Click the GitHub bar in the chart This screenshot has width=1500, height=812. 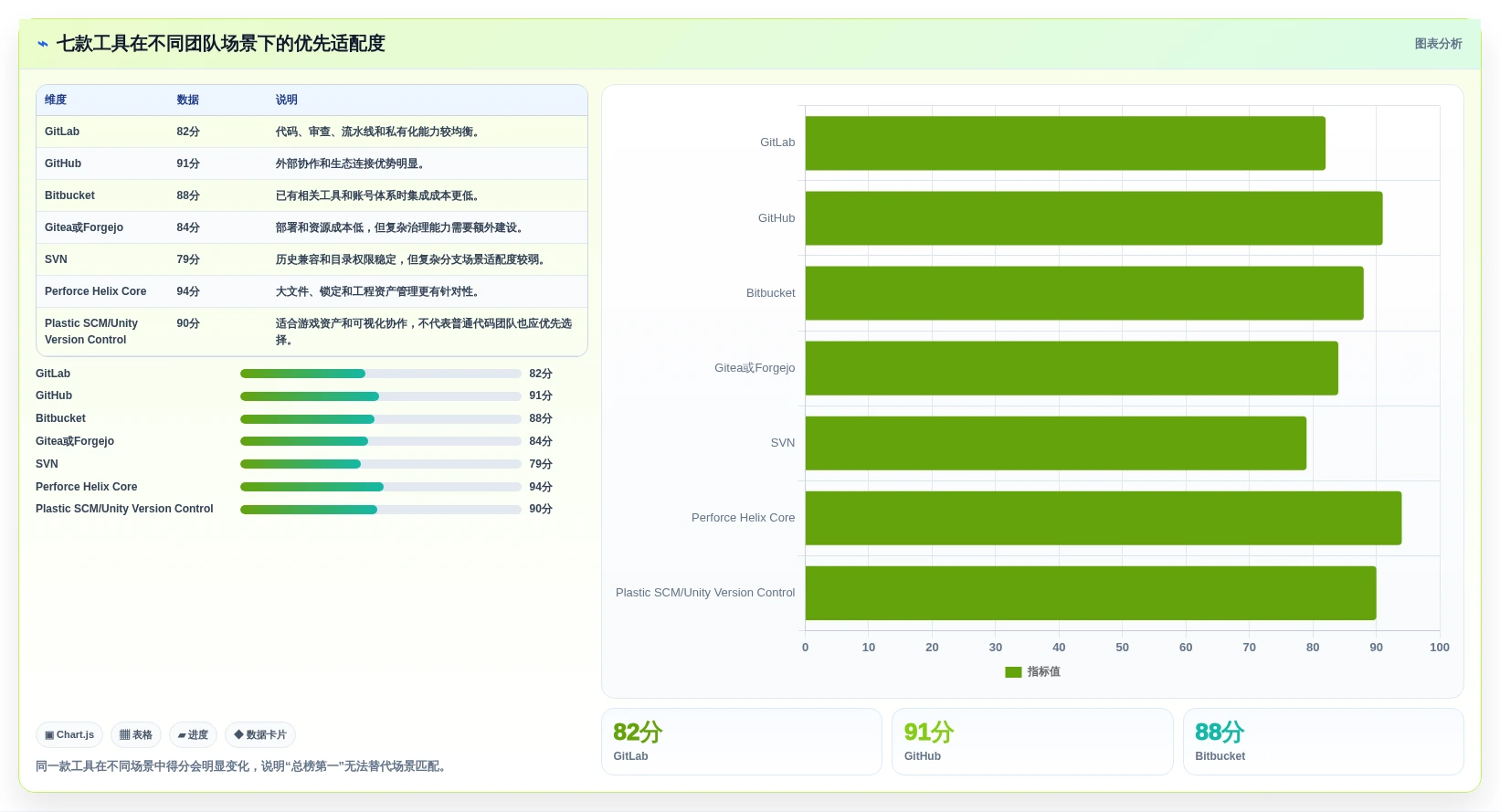click(1093, 218)
